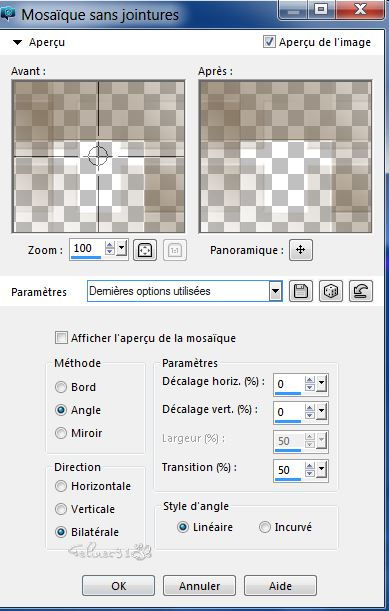Click the randomize parameters dice icon
The image size is (389, 611).
click(x=331, y=291)
